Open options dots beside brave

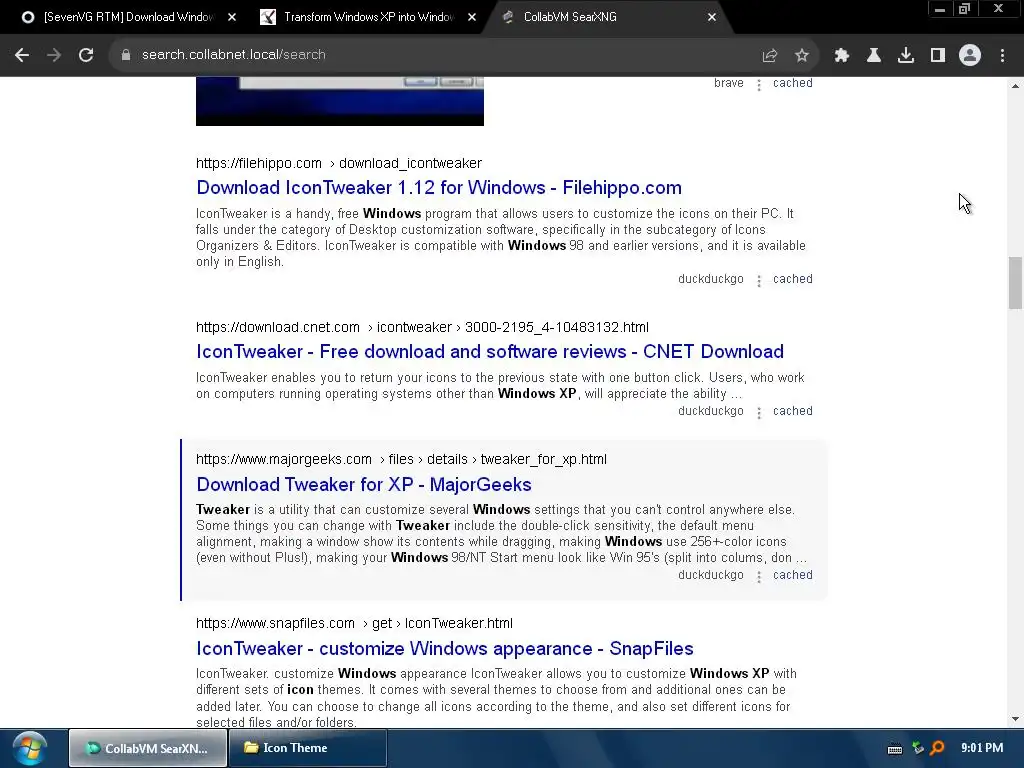[x=759, y=85]
